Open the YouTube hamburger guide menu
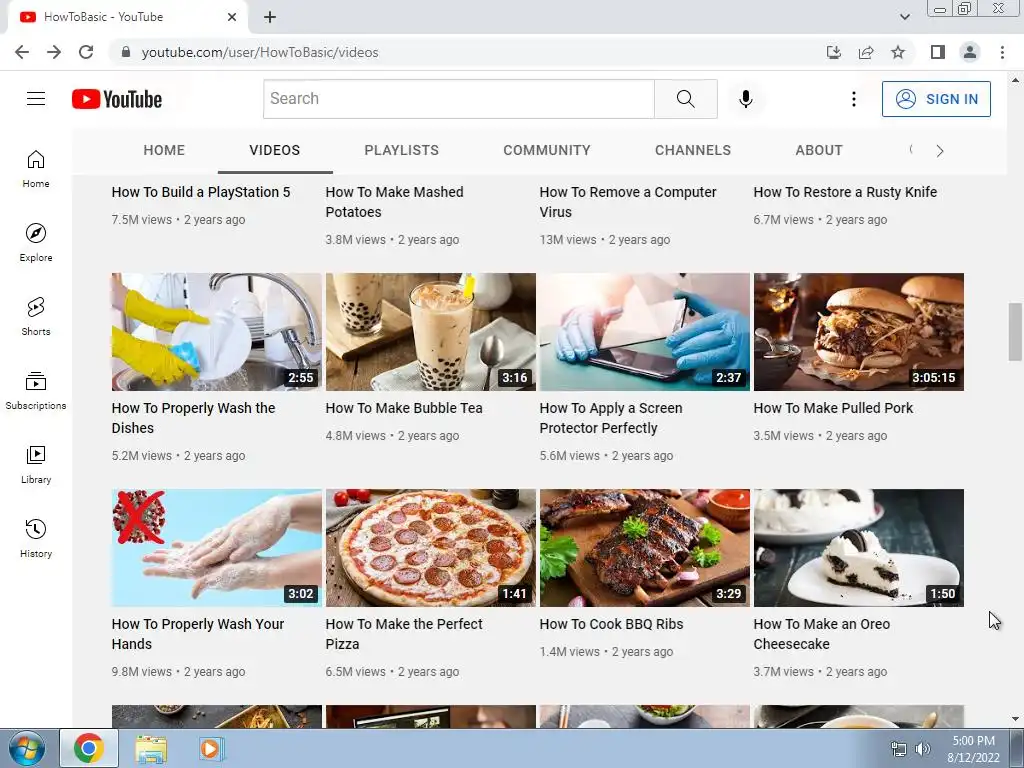 pyautogui.click(x=36, y=99)
